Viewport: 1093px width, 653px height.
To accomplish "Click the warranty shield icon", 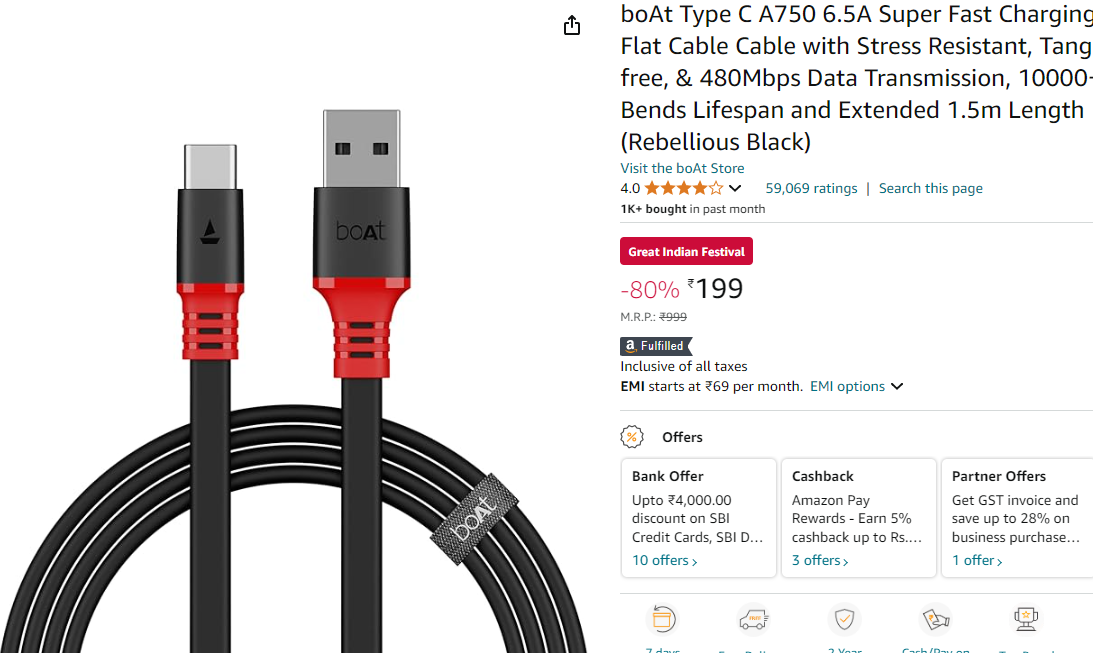I will tap(844, 619).
